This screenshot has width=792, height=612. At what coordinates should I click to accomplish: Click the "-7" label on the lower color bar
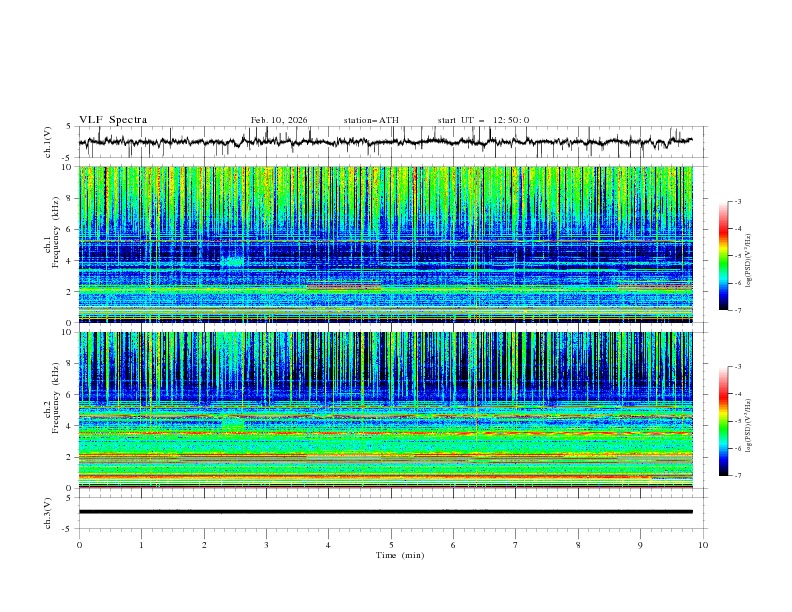coord(737,476)
